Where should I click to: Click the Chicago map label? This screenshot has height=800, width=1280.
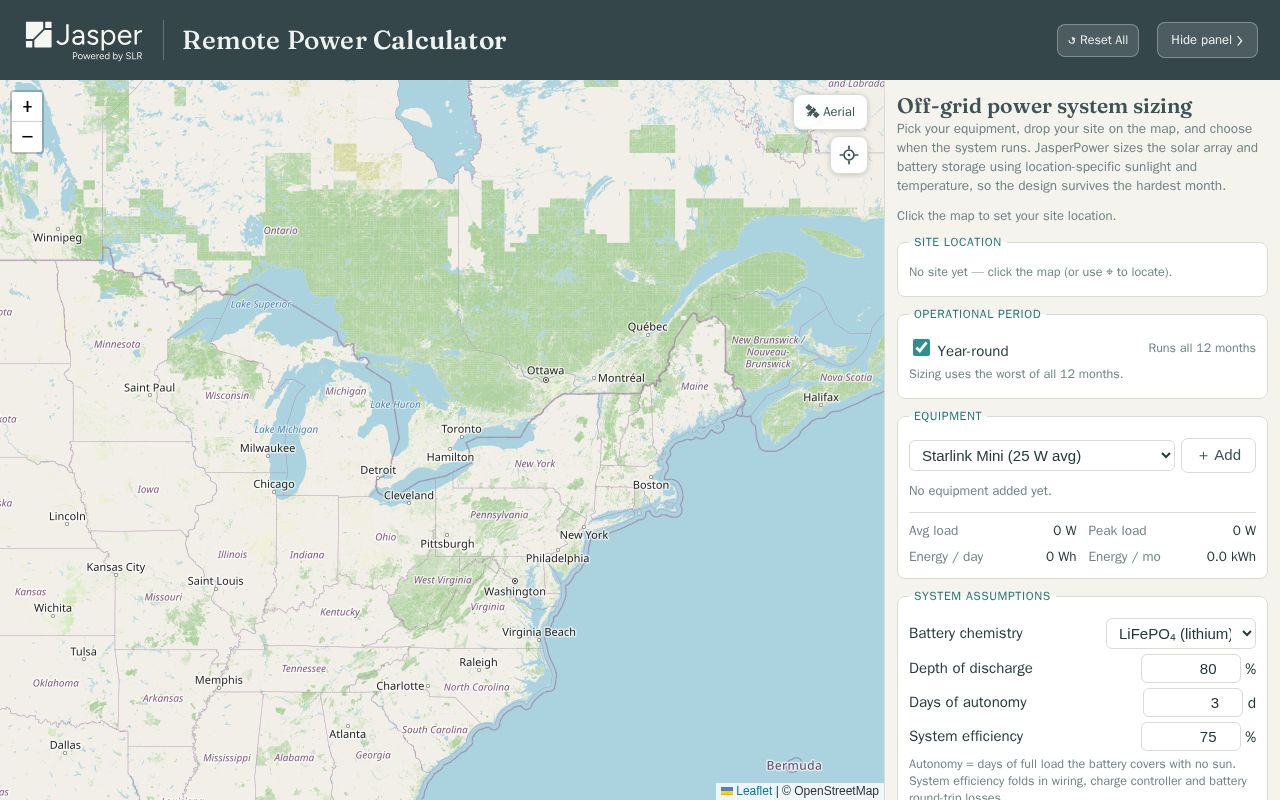coord(274,484)
